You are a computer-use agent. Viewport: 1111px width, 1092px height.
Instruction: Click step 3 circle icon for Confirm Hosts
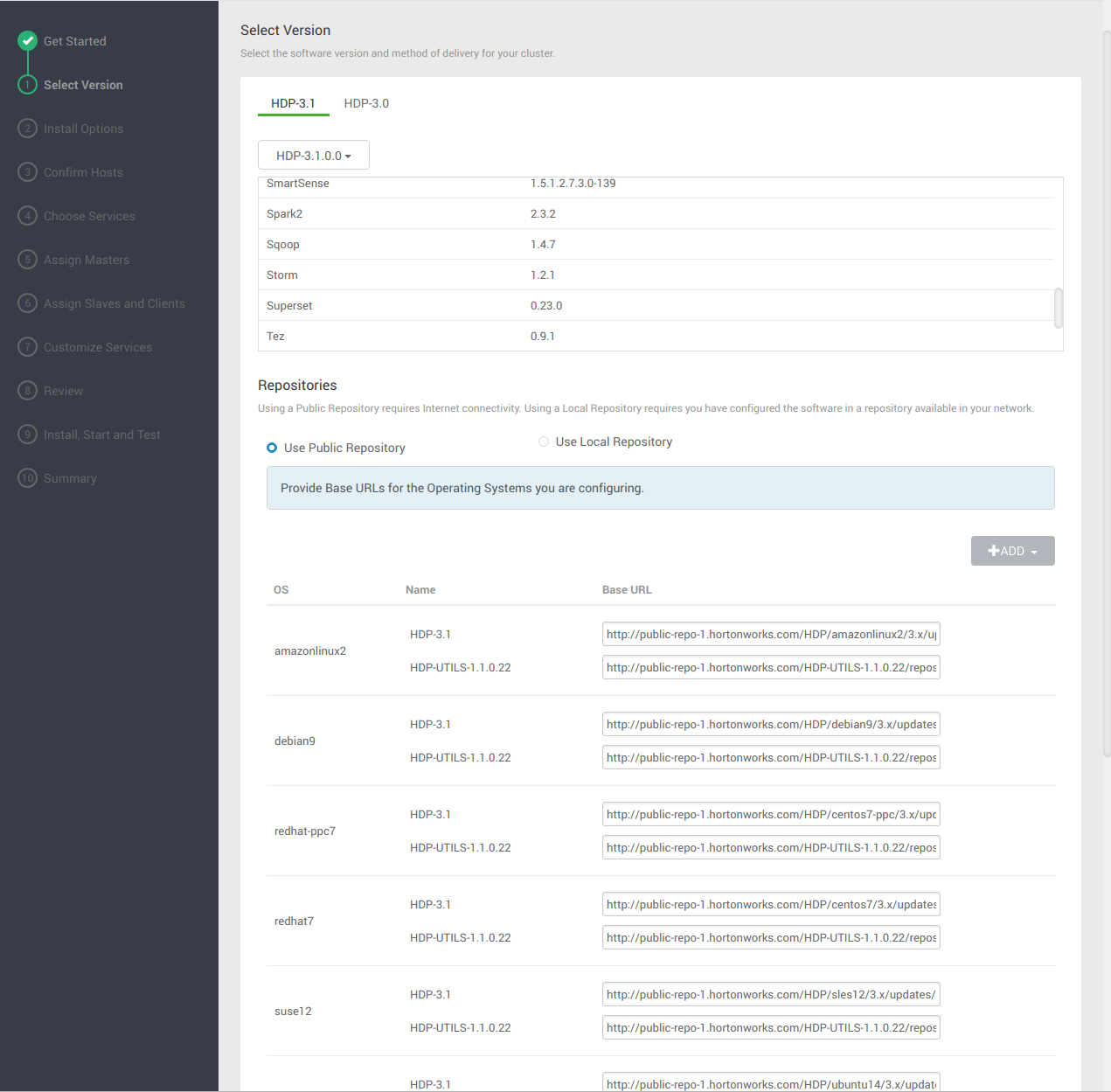28,171
